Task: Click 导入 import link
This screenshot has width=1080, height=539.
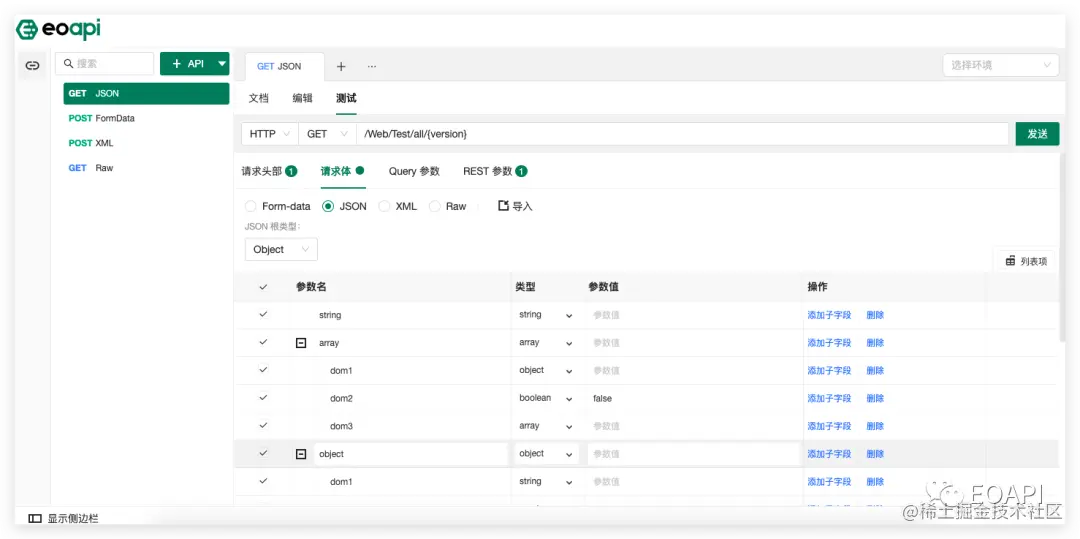Action: click(523, 206)
